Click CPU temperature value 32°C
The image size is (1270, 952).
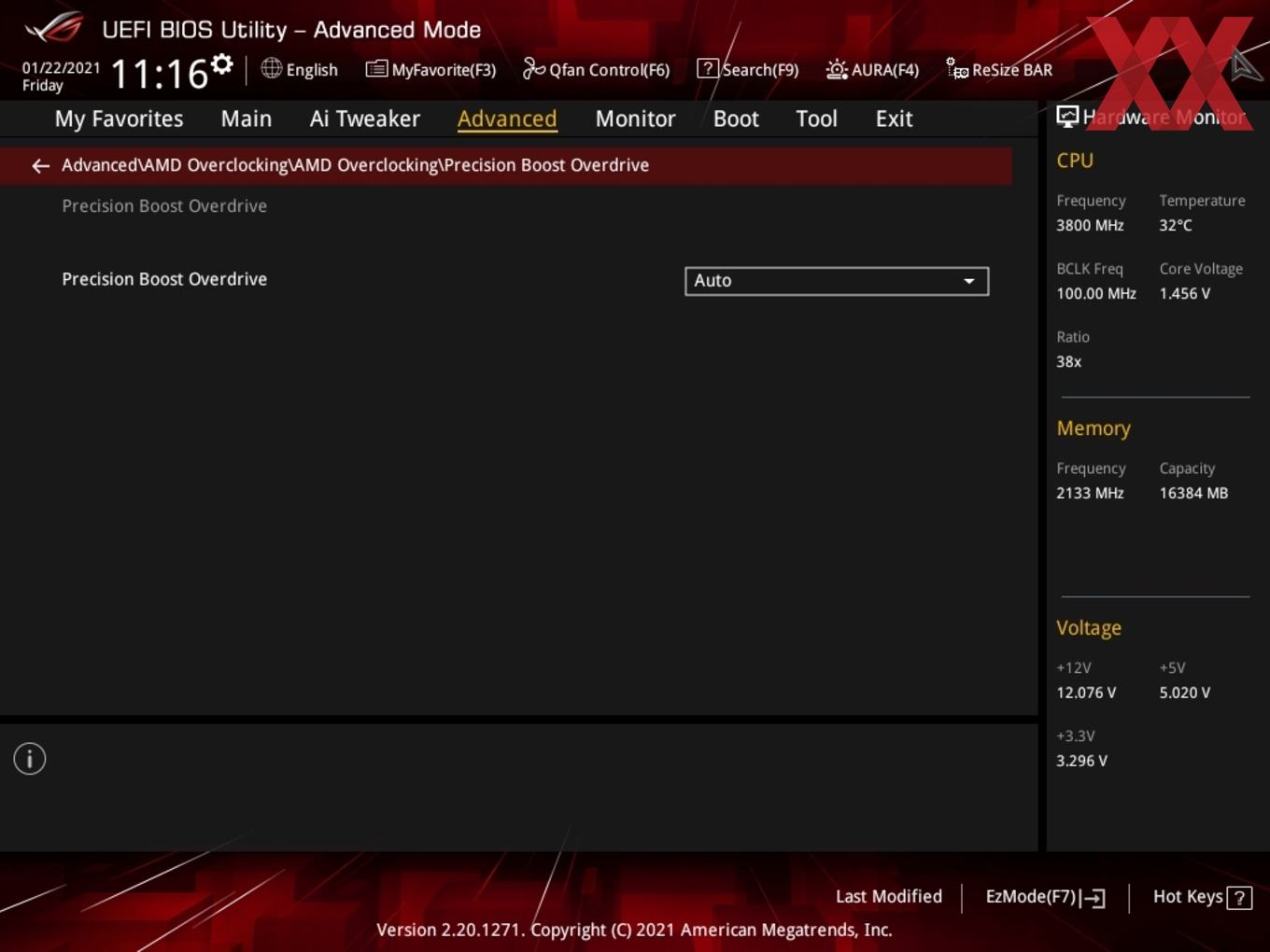pyautogui.click(x=1176, y=225)
